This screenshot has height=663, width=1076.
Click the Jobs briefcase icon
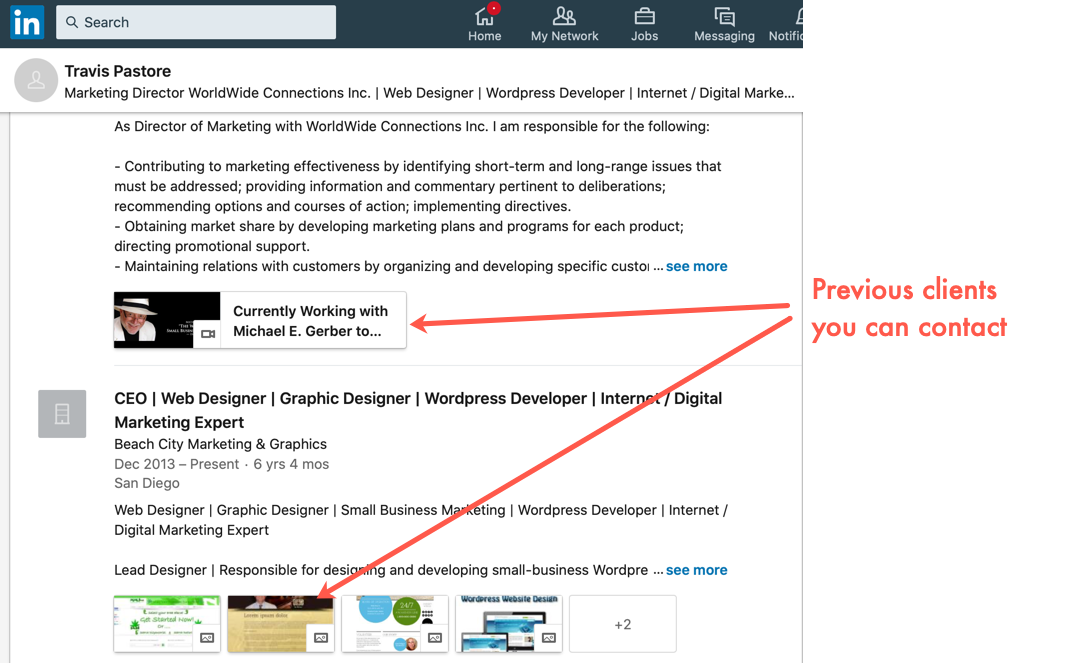(x=644, y=16)
